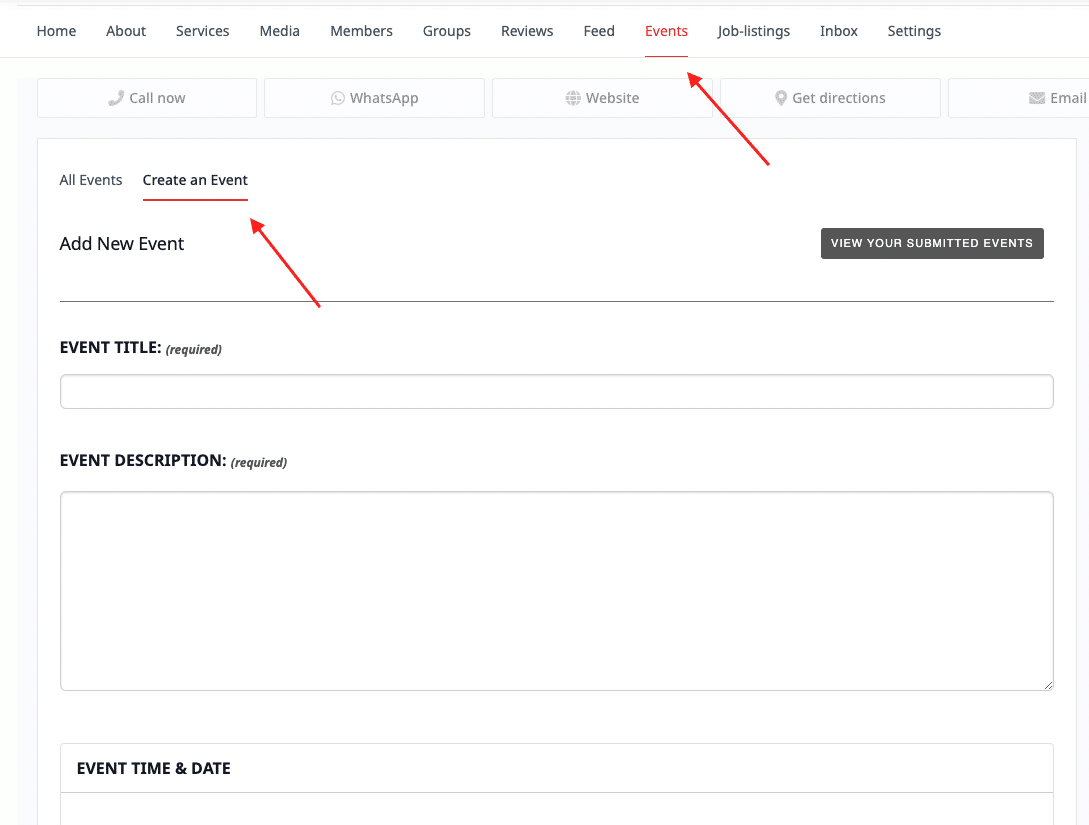This screenshot has width=1089, height=825.
Task: Open the Reviews tab
Action: pos(527,31)
